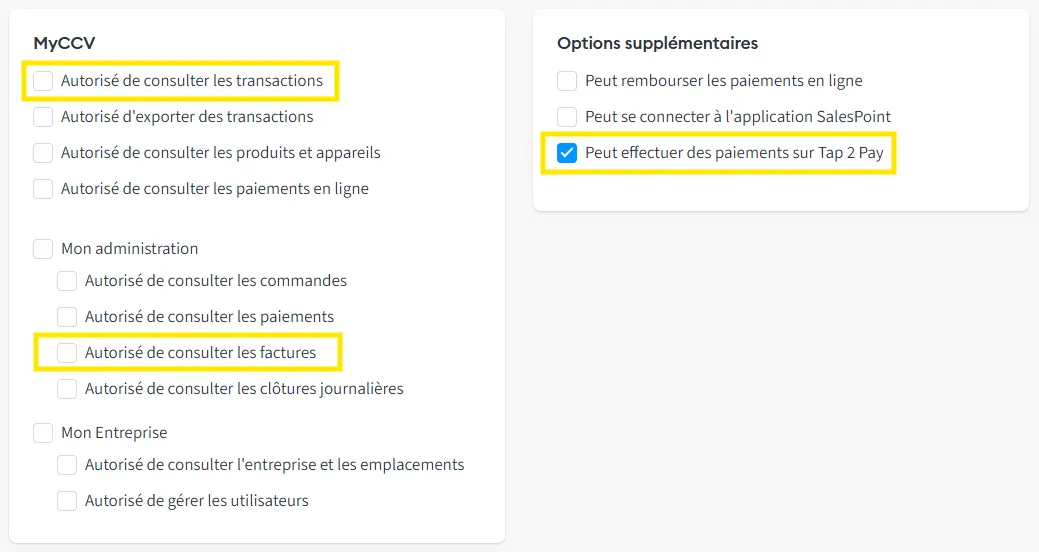
Task: Tick 'Peut se connecter à l'application SalesPoint' checkbox
Action: pos(567,117)
